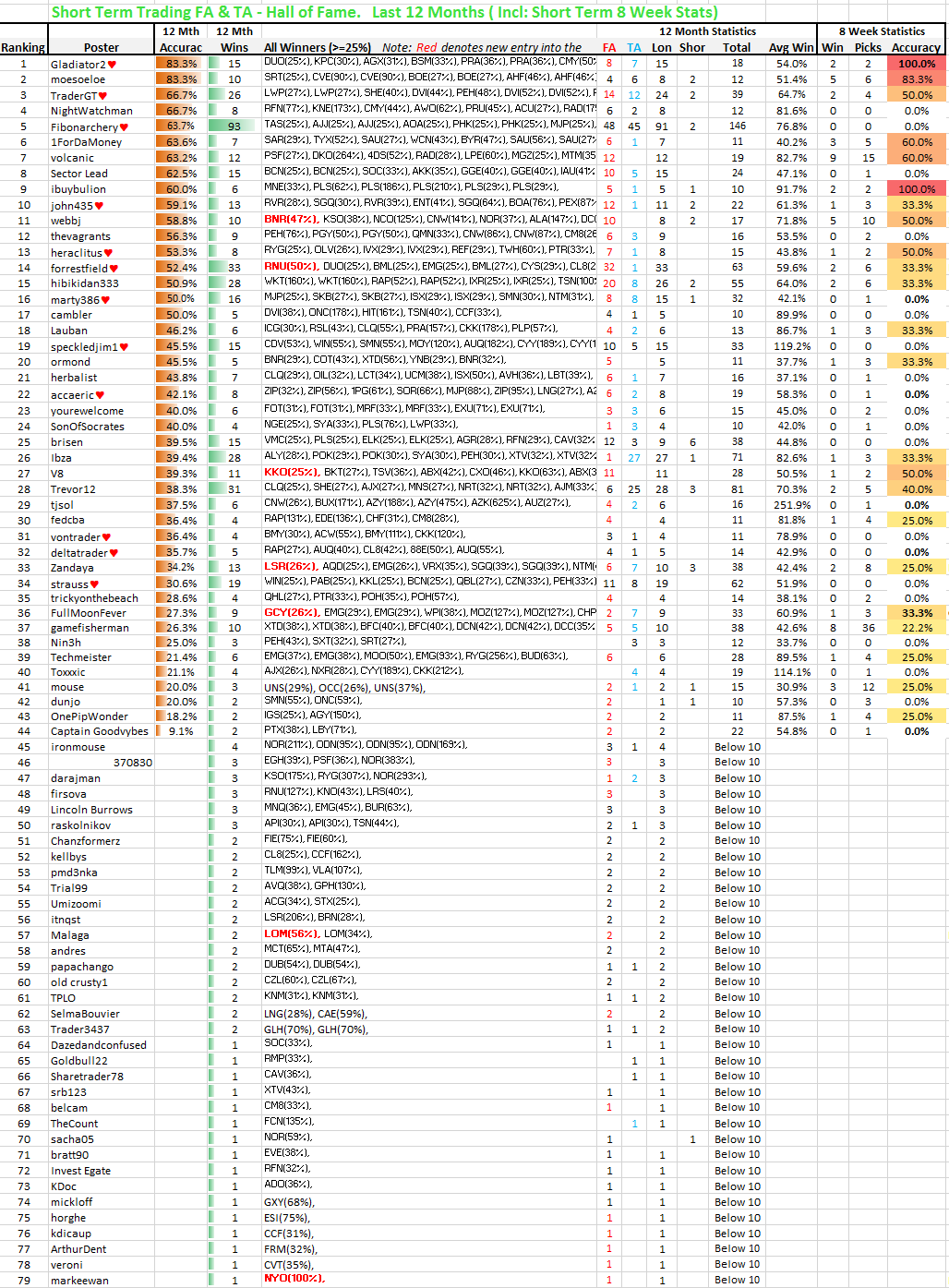Select the red 'NYO(100%)' entry
The height and width of the screenshot is (1288, 949).
tap(294, 1279)
